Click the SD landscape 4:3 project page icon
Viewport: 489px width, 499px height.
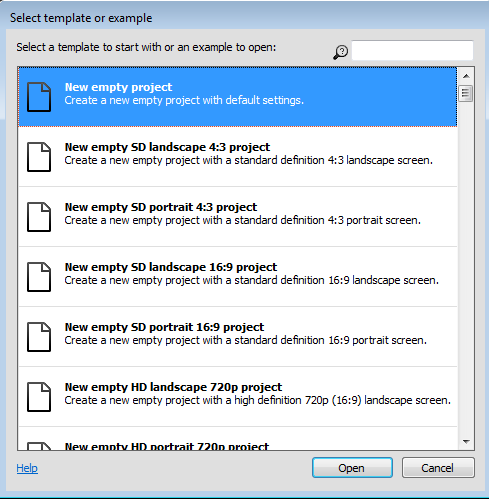pos(39,157)
